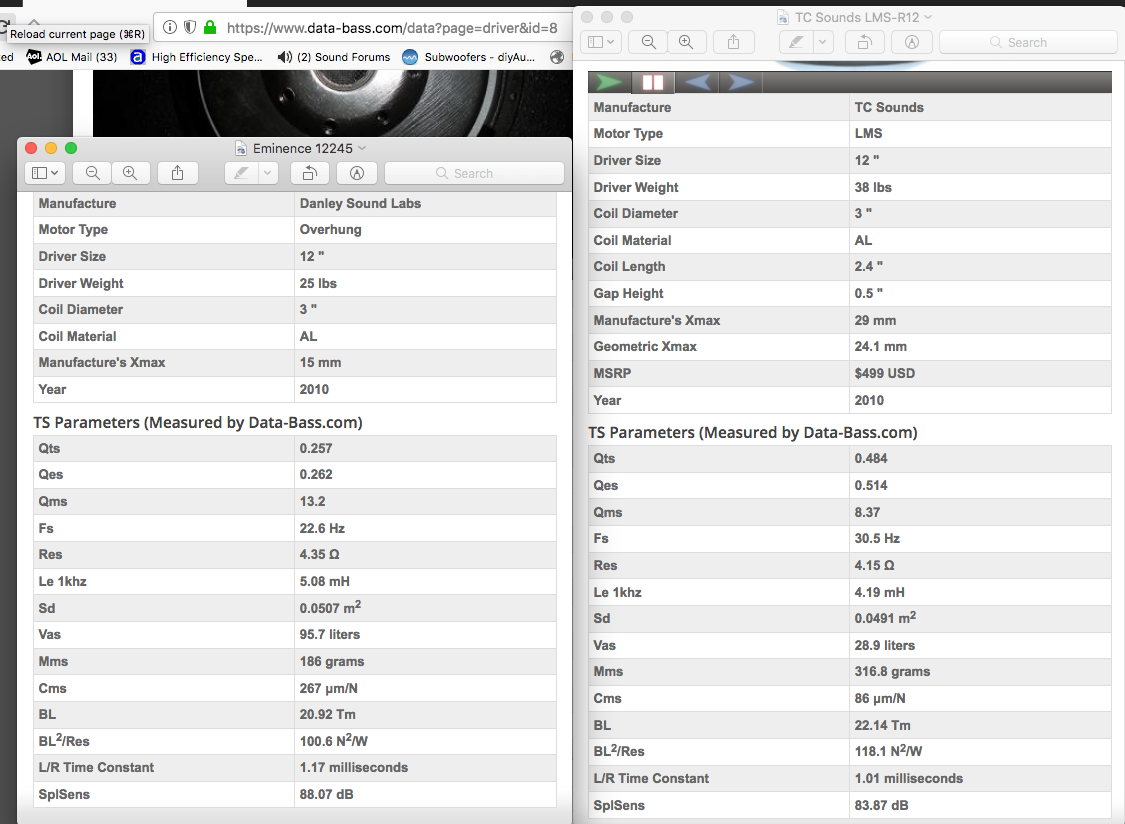The width and height of the screenshot is (1125, 824).
Task: Open Eminence 12245 title dropdown chevron
Action: pyautogui.click(x=362, y=148)
